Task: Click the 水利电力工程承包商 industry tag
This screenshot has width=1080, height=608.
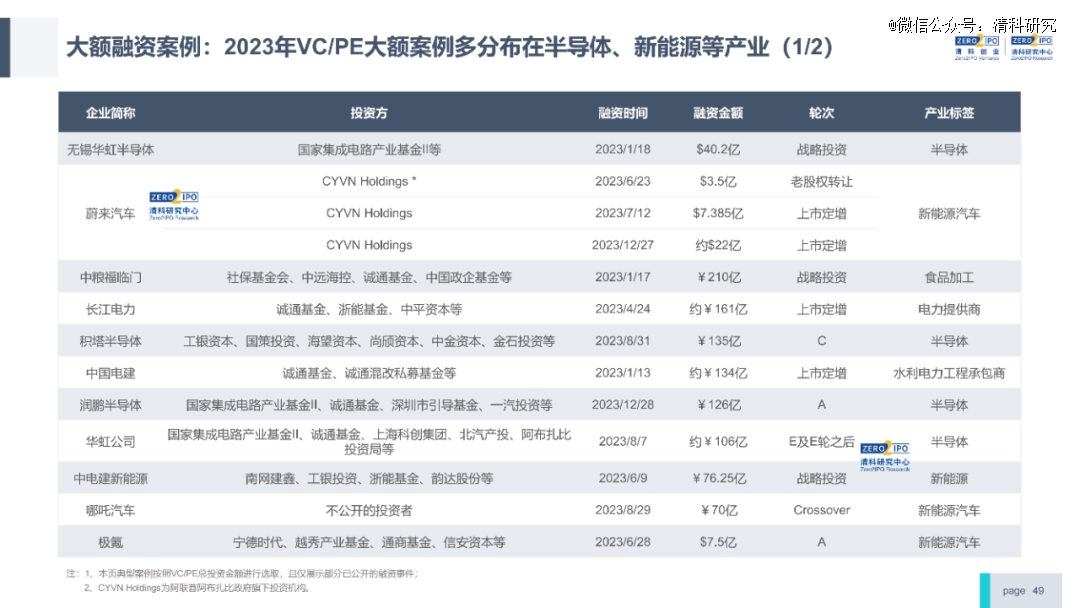Action: point(948,373)
